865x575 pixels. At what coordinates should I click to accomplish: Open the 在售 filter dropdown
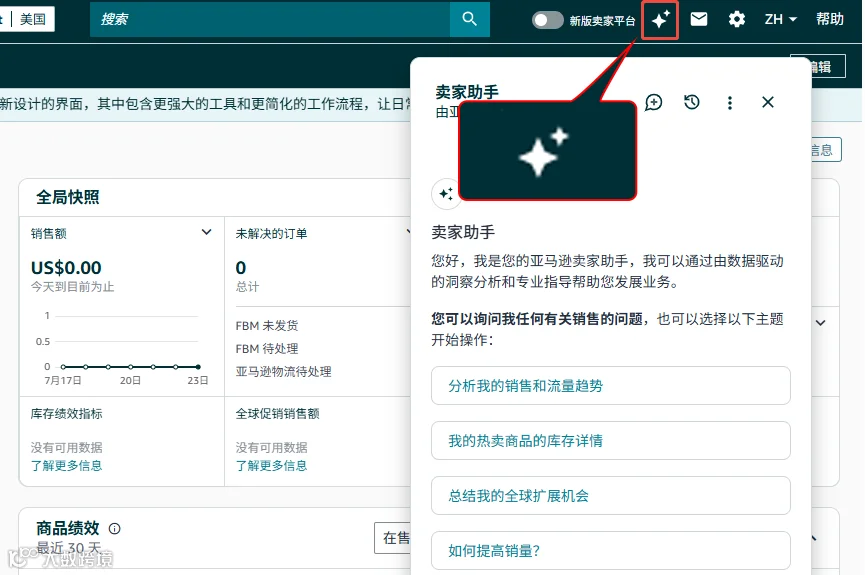click(394, 538)
